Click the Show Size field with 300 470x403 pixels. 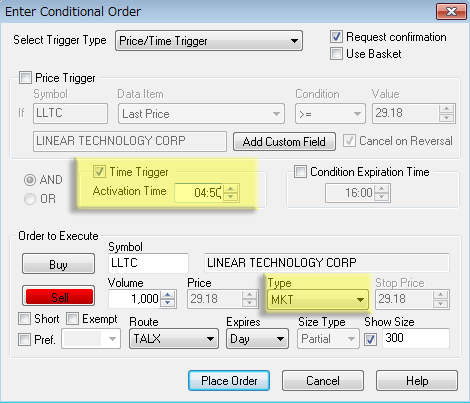416,338
